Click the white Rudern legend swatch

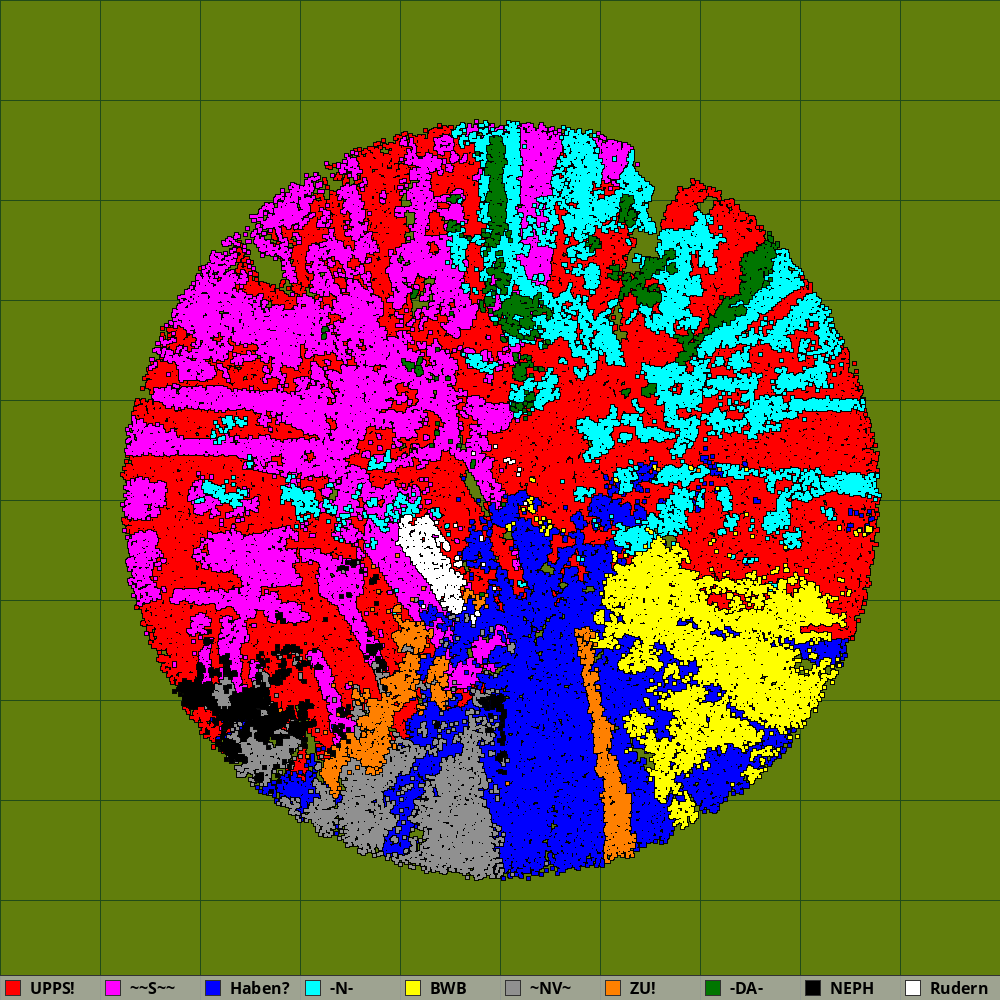coord(913,988)
